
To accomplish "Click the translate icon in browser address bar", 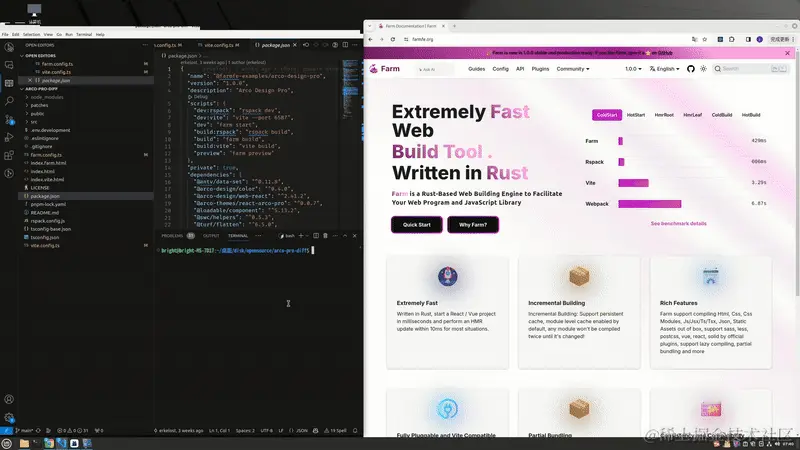I will pyautogui.click(x=694, y=39).
